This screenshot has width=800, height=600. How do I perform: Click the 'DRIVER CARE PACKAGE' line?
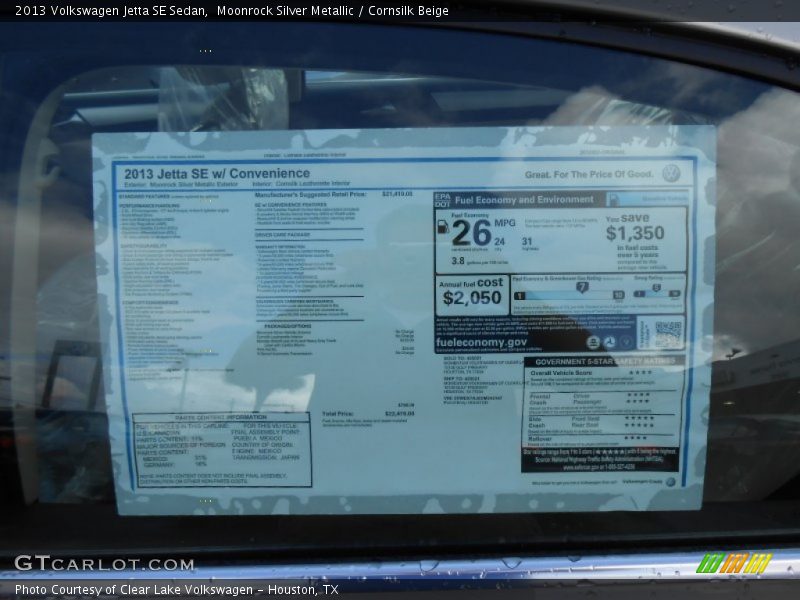click(x=283, y=235)
